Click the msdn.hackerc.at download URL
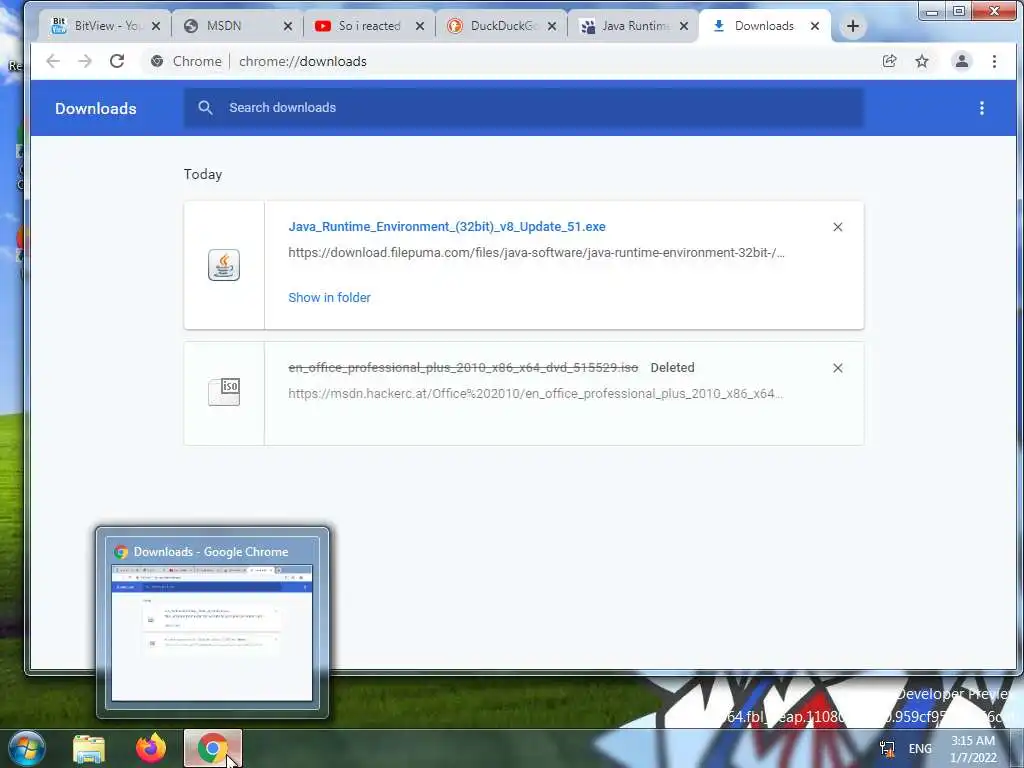Image resolution: width=1024 pixels, height=768 pixels. [x=536, y=394]
